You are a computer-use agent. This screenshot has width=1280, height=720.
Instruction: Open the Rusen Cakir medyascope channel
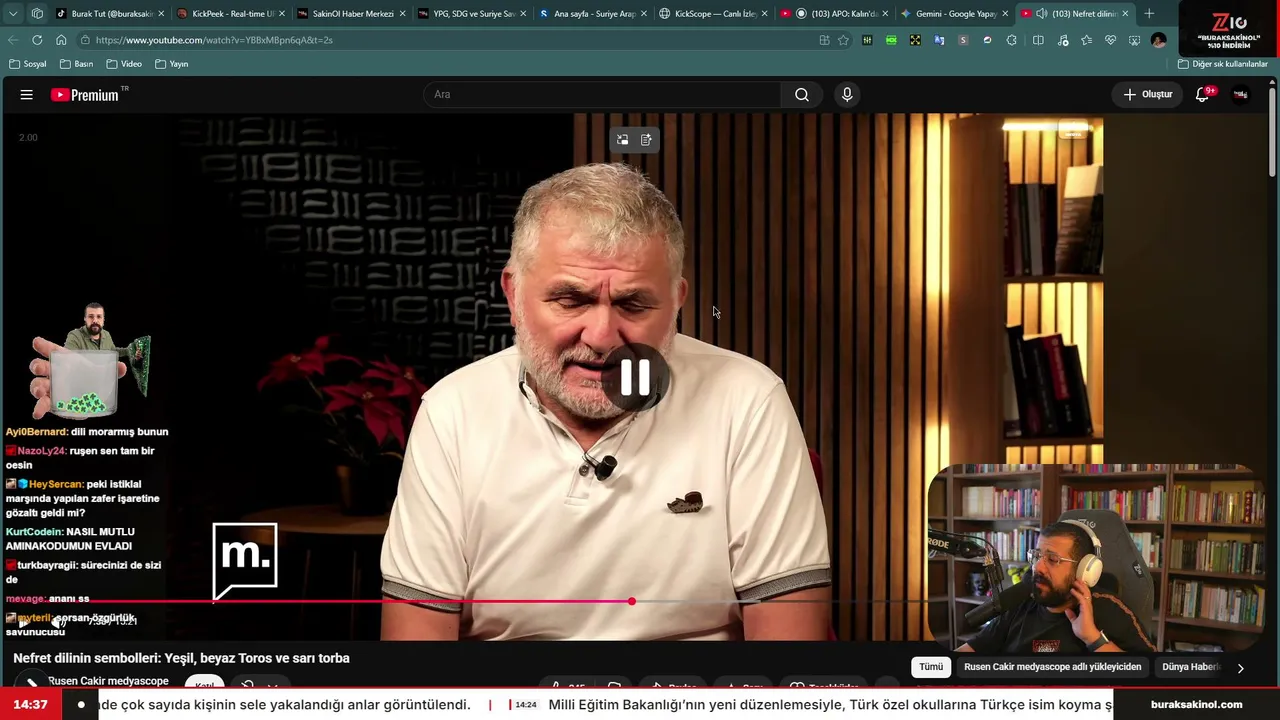click(x=108, y=681)
